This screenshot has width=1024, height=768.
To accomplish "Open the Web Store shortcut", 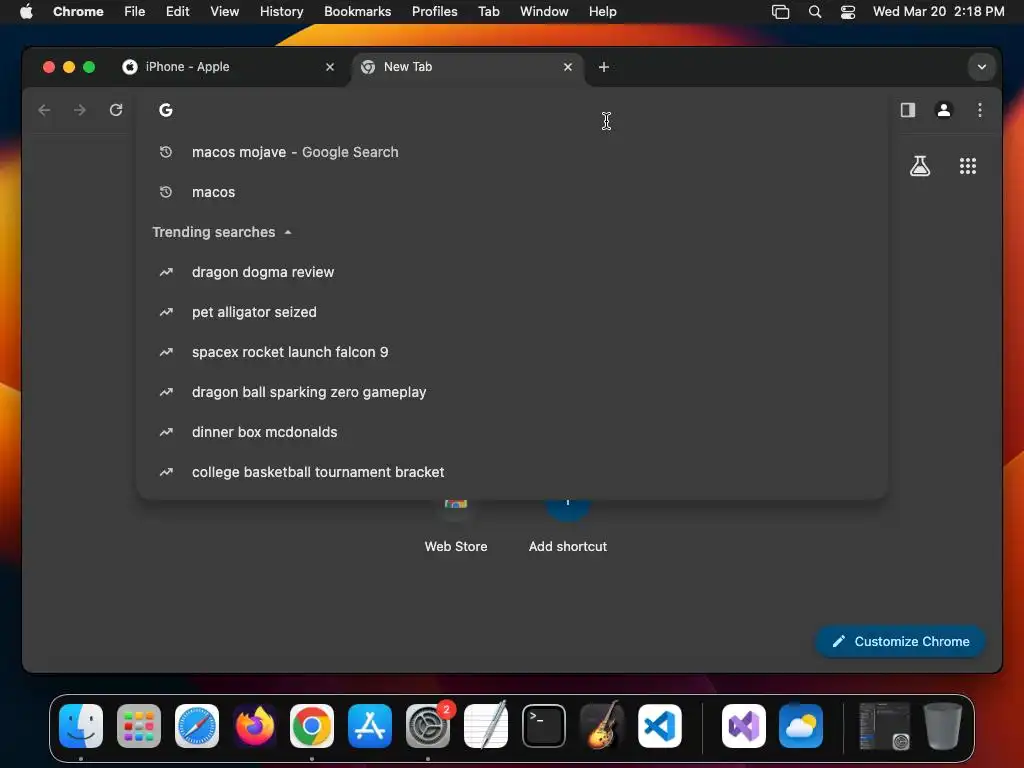I will coord(456,526).
